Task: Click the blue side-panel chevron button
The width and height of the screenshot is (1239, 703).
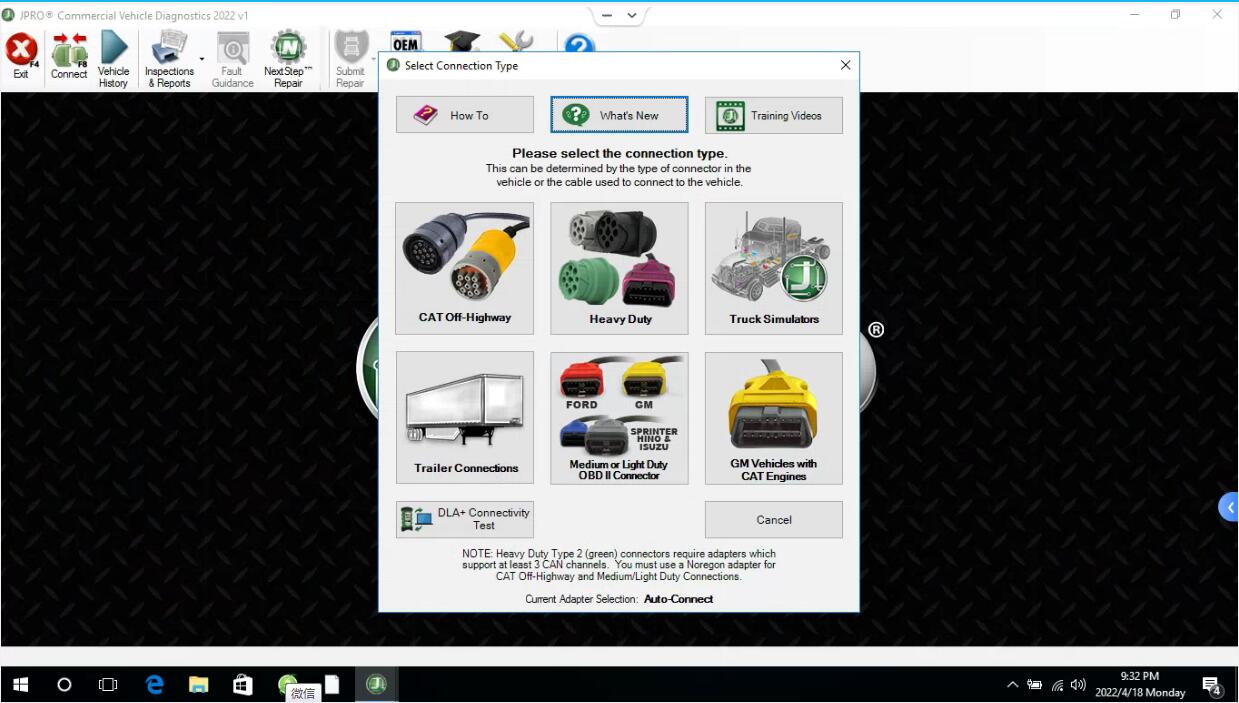Action: coord(1229,507)
